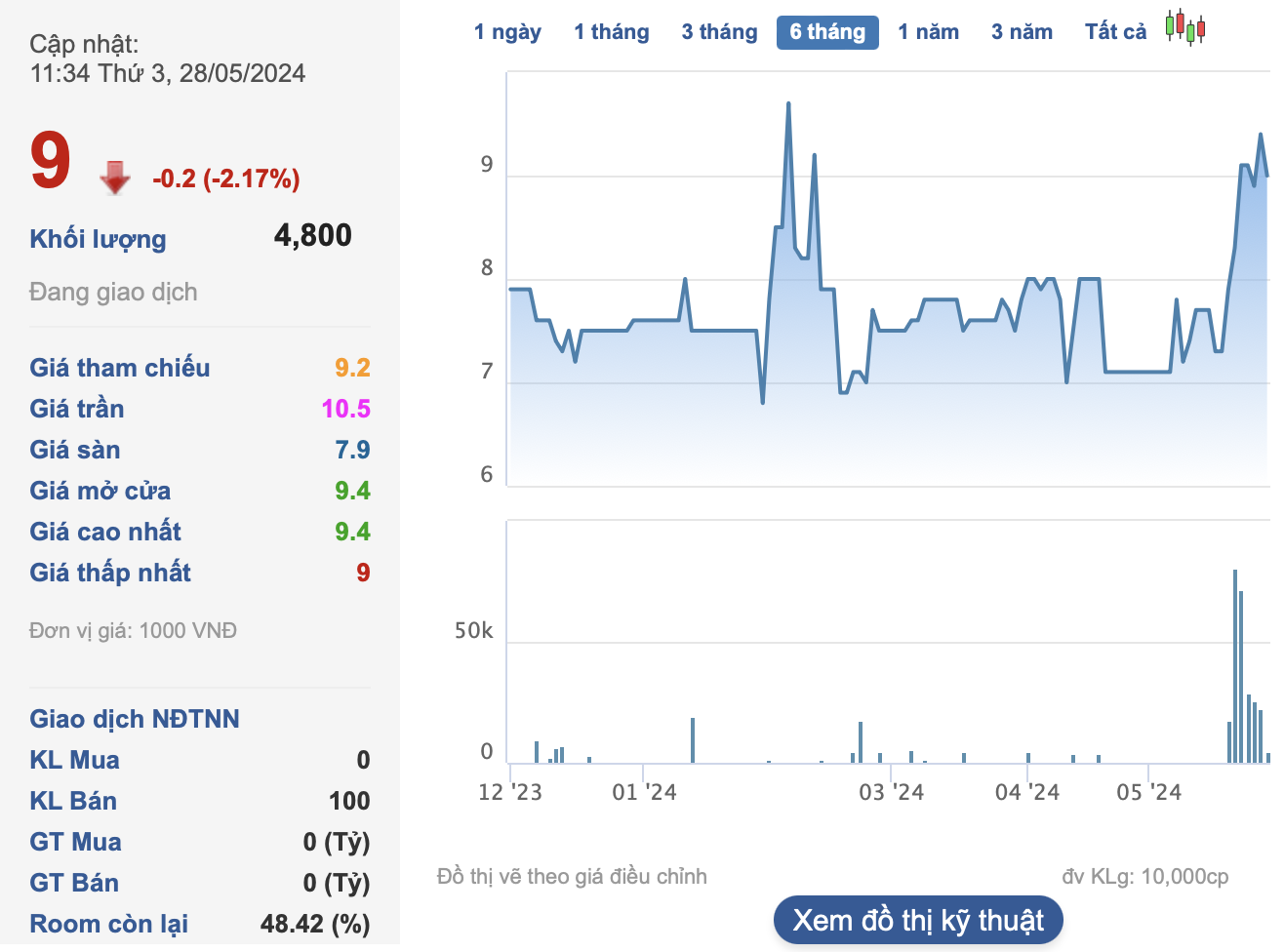This screenshot has height=952, width=1284.
Task: Click the price change -0.2 (-2.17%)
Action: pyautogui.click(x=226, y=178)
